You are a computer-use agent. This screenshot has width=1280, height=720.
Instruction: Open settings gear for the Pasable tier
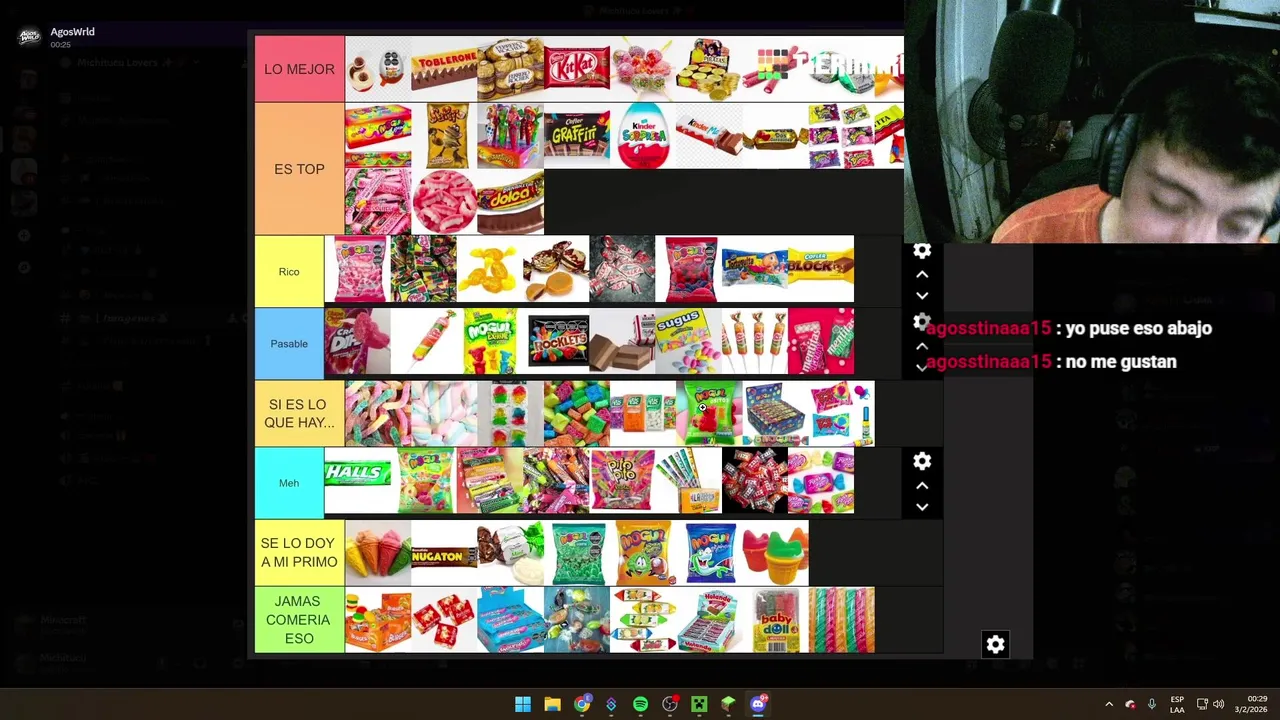pyautogui.click(x=922, y=322)
